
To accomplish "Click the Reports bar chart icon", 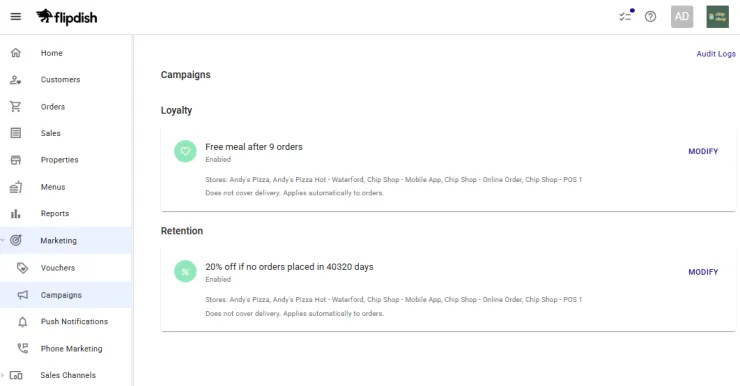I will [x=16, y=214].
